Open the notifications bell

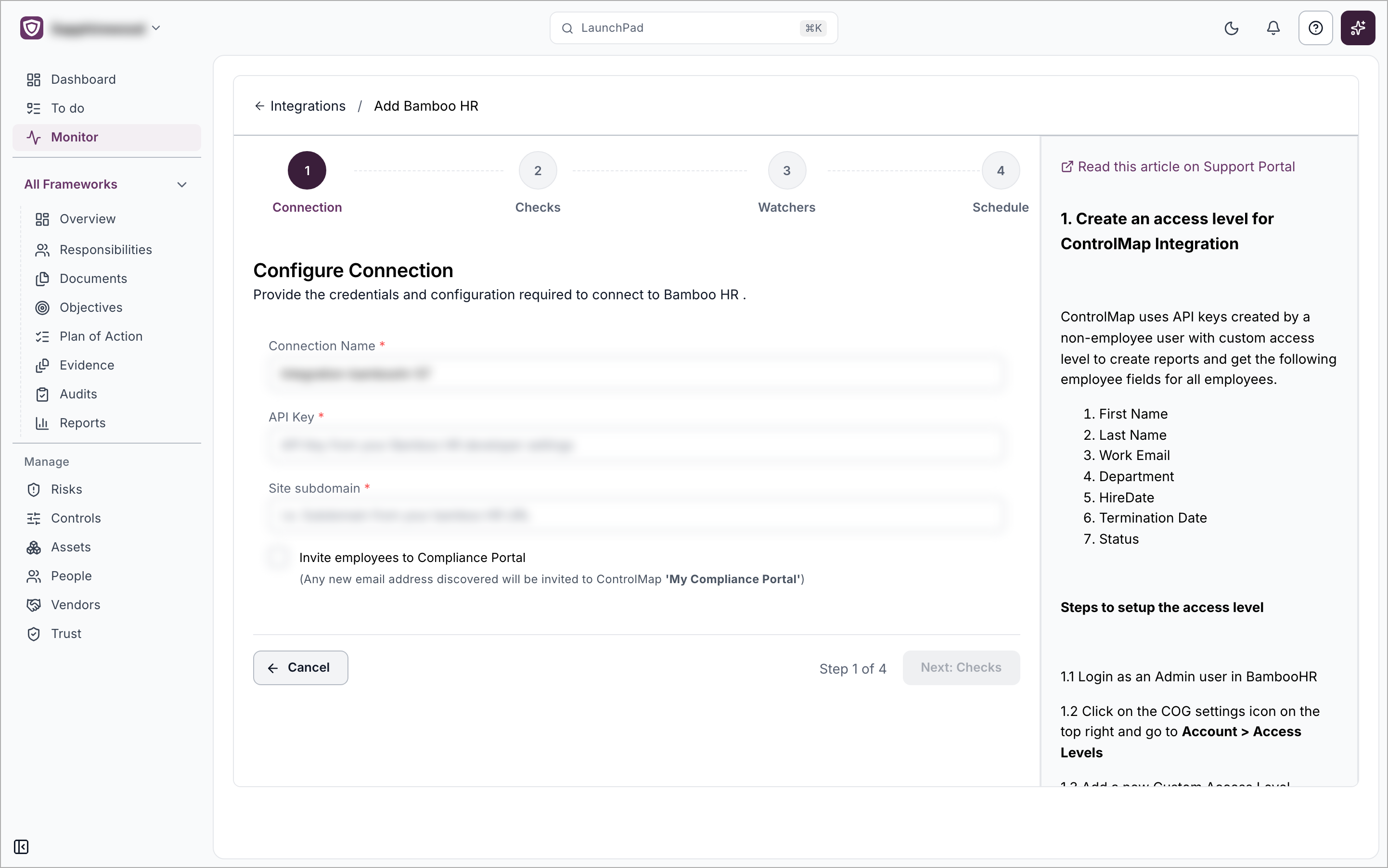(x=1273, y=28)
